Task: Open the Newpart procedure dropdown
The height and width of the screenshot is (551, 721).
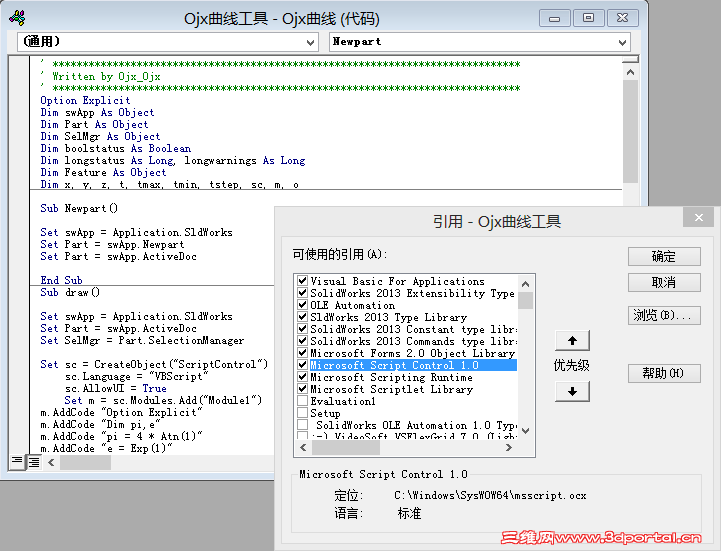Action: 622,43
